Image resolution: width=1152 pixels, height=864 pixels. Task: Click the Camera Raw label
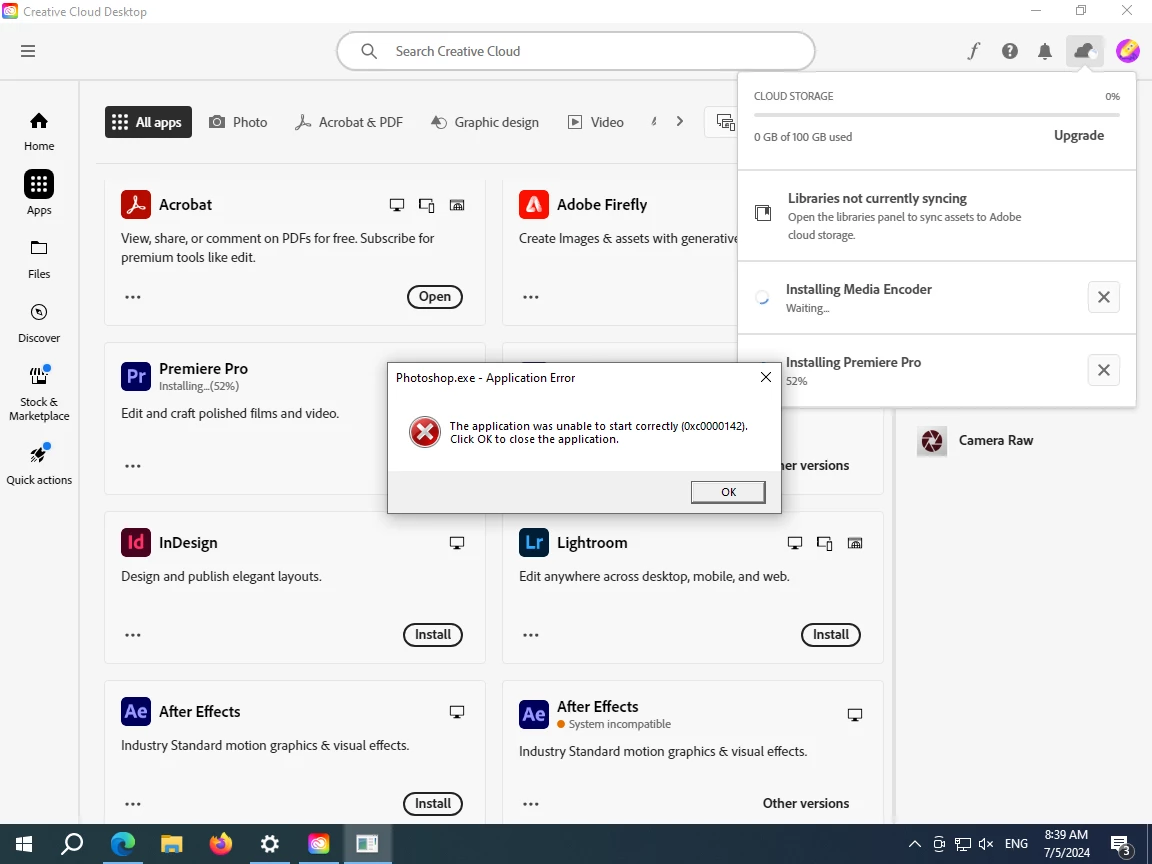(996, 440)
